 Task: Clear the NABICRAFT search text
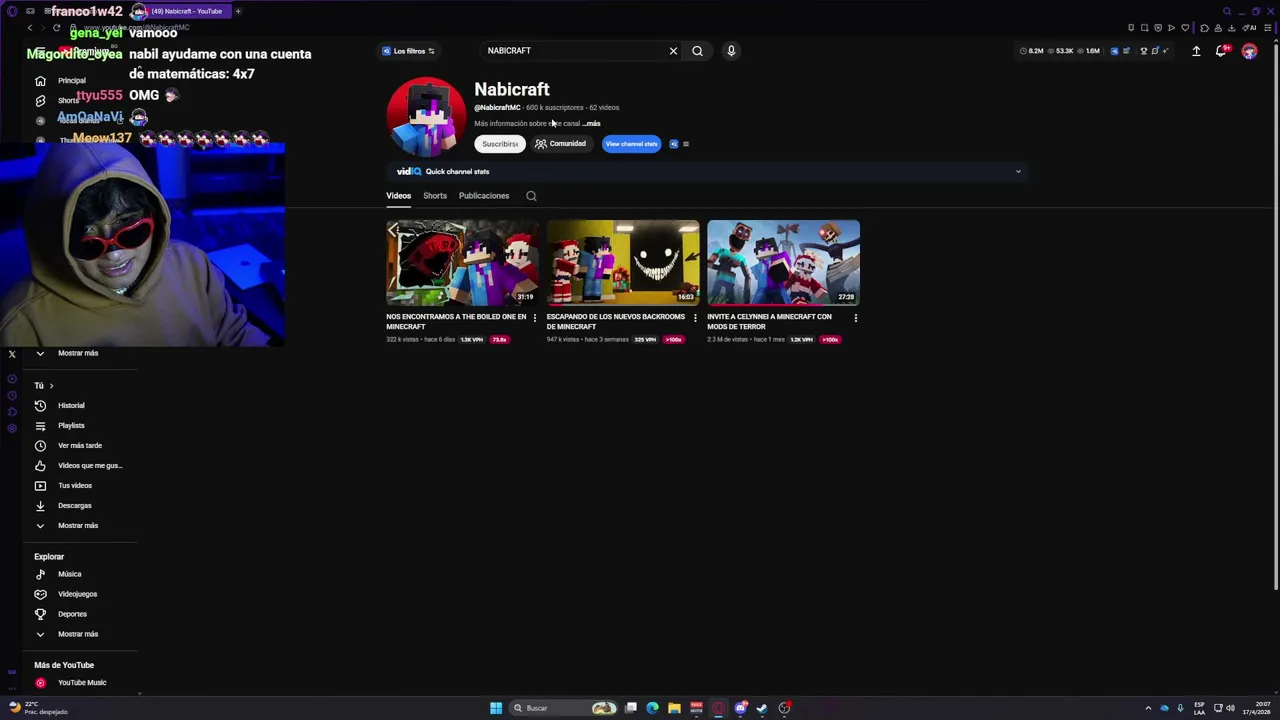(x=673, y=51)
